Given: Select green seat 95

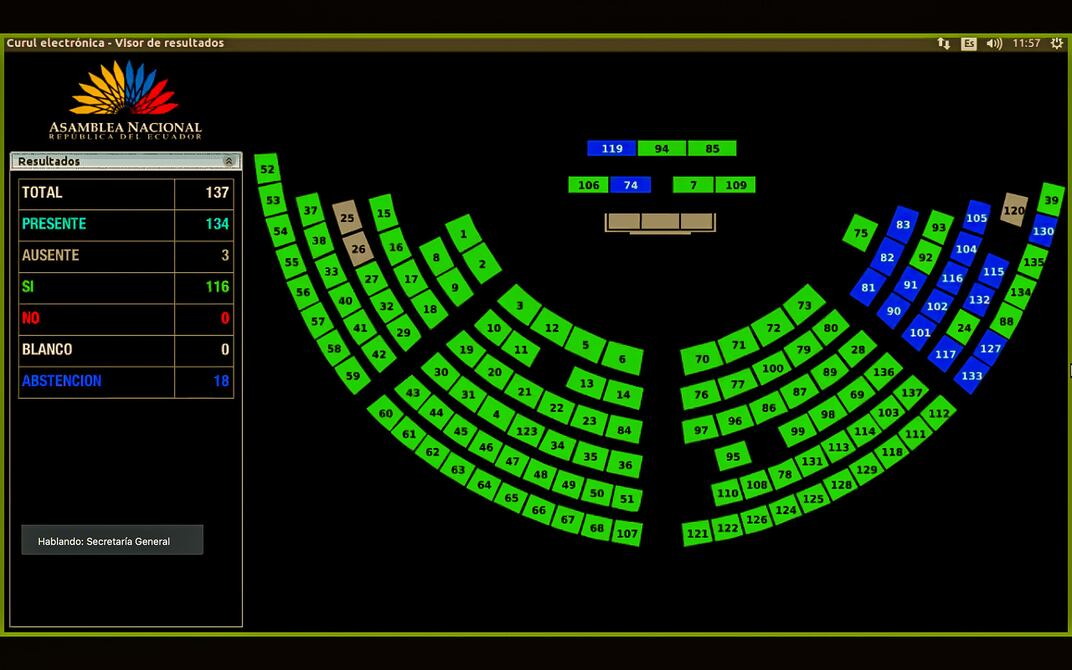Looking at the screenshot, I should coord(733,457).
